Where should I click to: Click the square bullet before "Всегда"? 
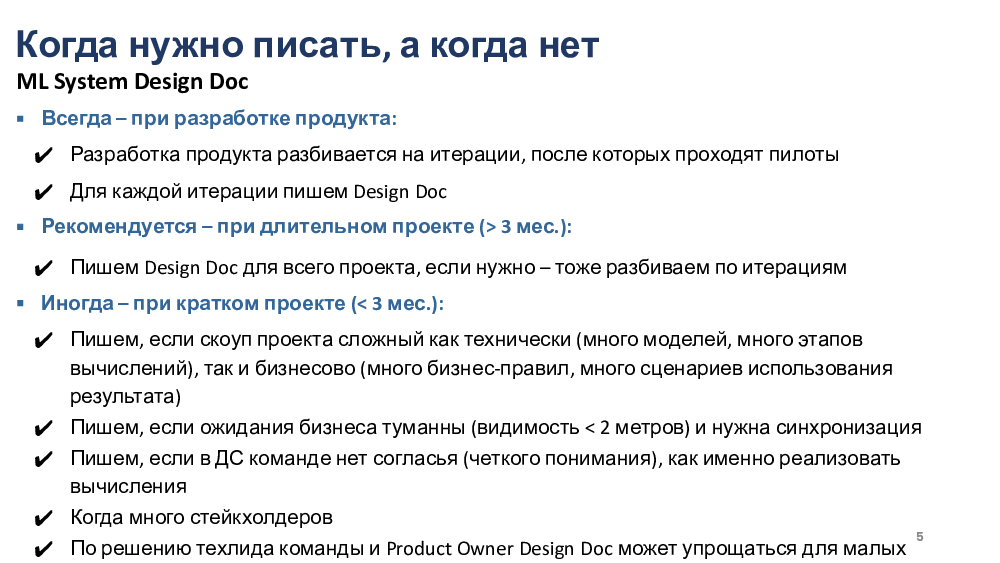coord(20,119)
